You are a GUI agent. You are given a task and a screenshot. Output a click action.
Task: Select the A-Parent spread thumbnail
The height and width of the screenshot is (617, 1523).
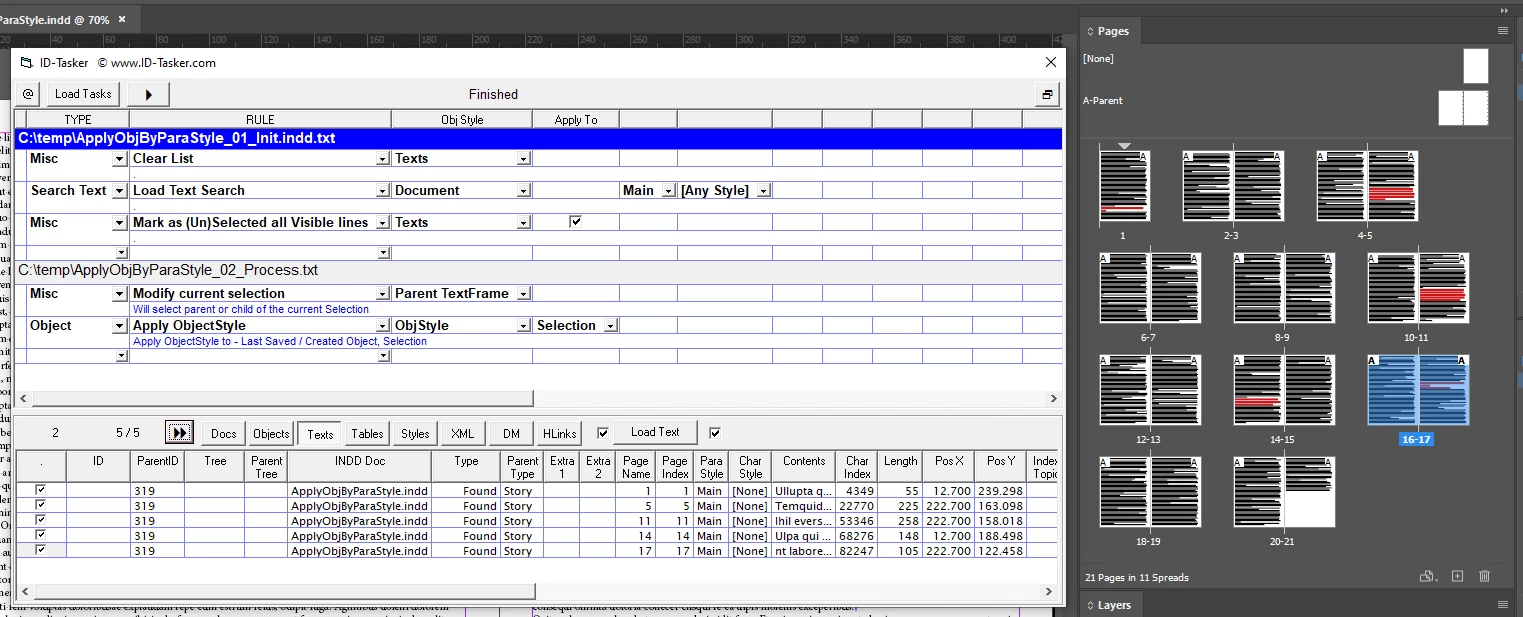[x=1463, y=107]
